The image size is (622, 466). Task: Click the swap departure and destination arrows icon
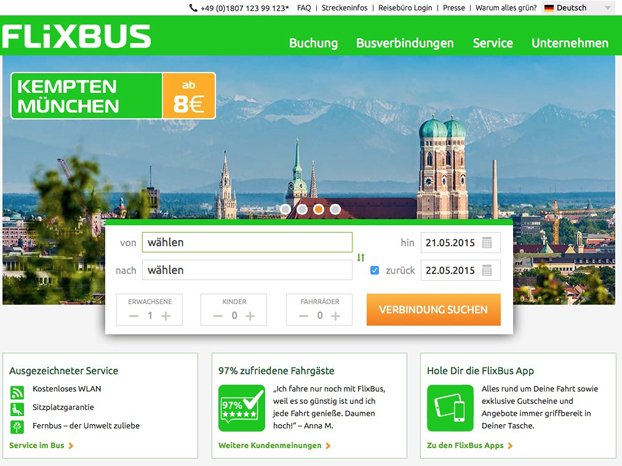361,257
